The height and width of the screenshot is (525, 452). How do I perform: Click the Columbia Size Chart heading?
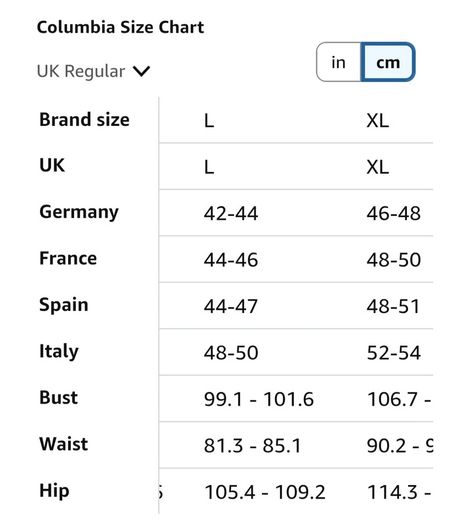[121, 27]
